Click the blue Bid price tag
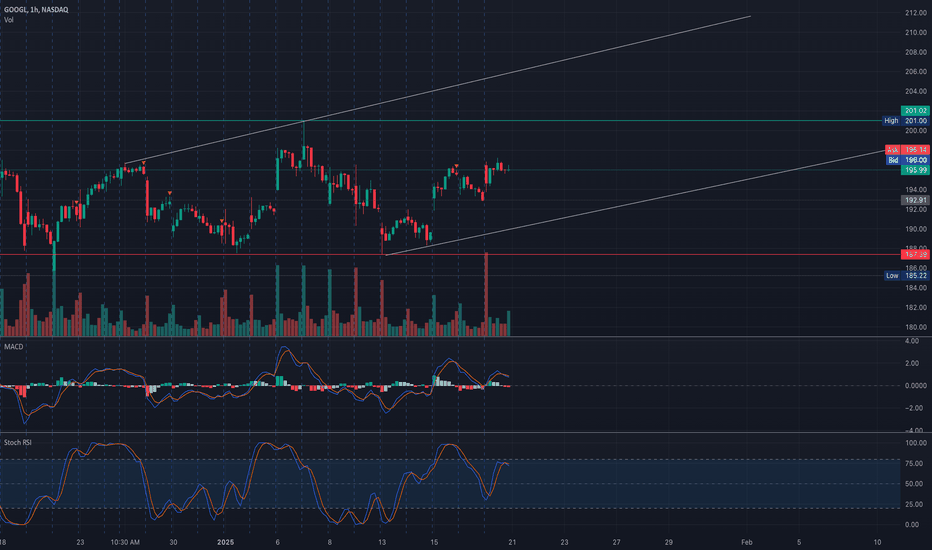Image resolution: width=932 pixels, height=550 pixels. click(x=907, y=160)
